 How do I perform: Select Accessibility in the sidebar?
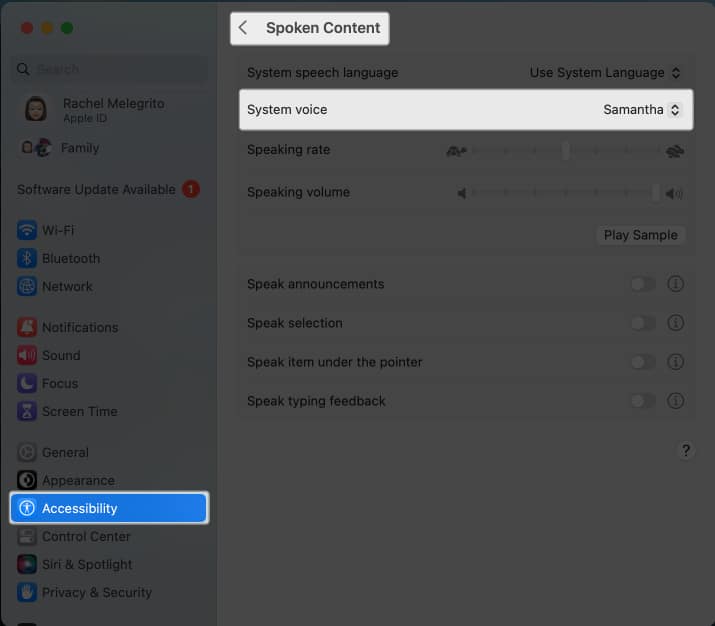pyautogui.click(x=108, y=508)
